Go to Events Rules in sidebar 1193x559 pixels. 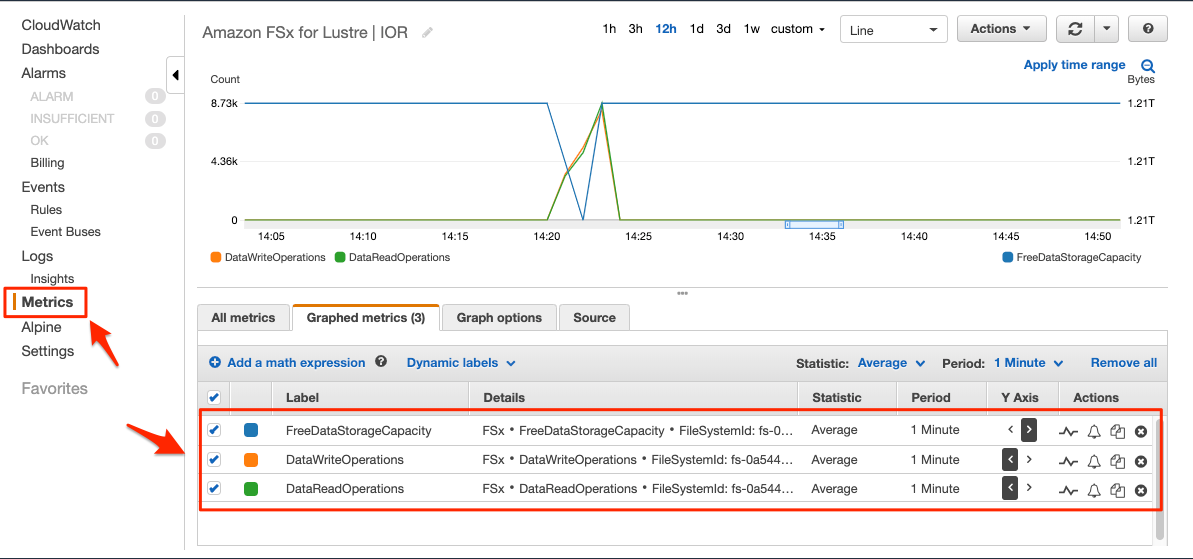pos(46,209)
